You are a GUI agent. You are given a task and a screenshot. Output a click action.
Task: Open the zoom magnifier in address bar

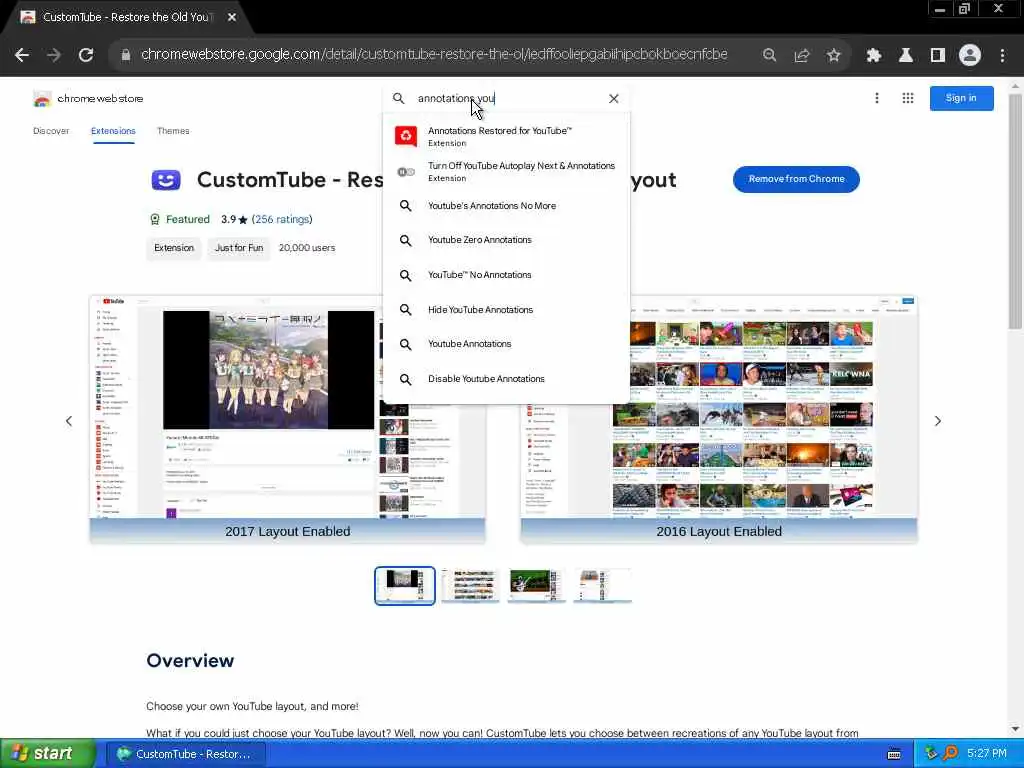[769, 55]
